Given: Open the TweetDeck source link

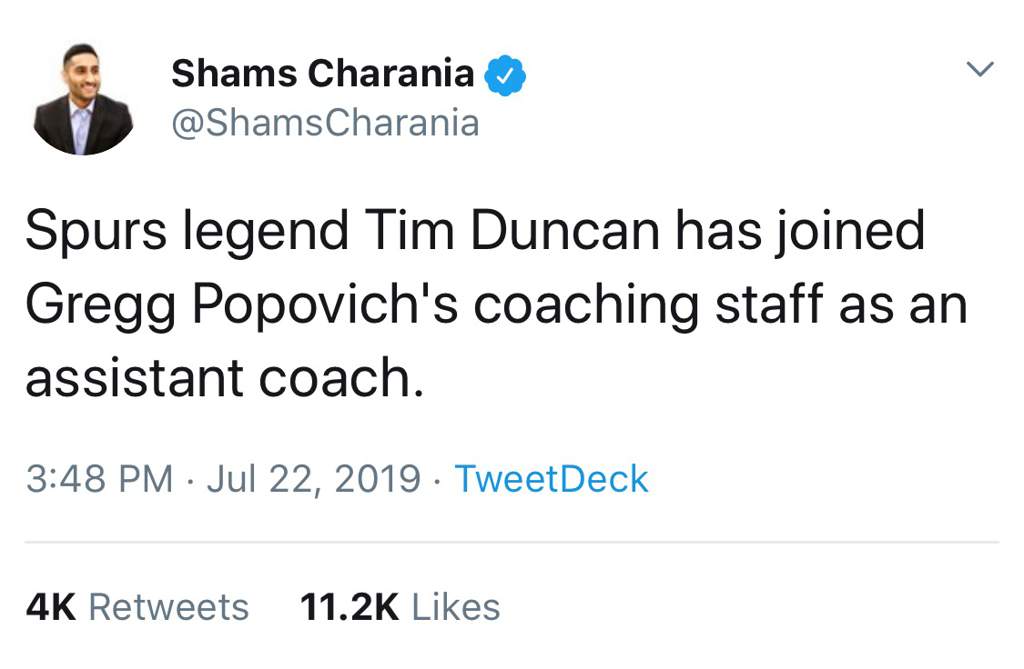Looking at the screenshot, I should point(551,479).
